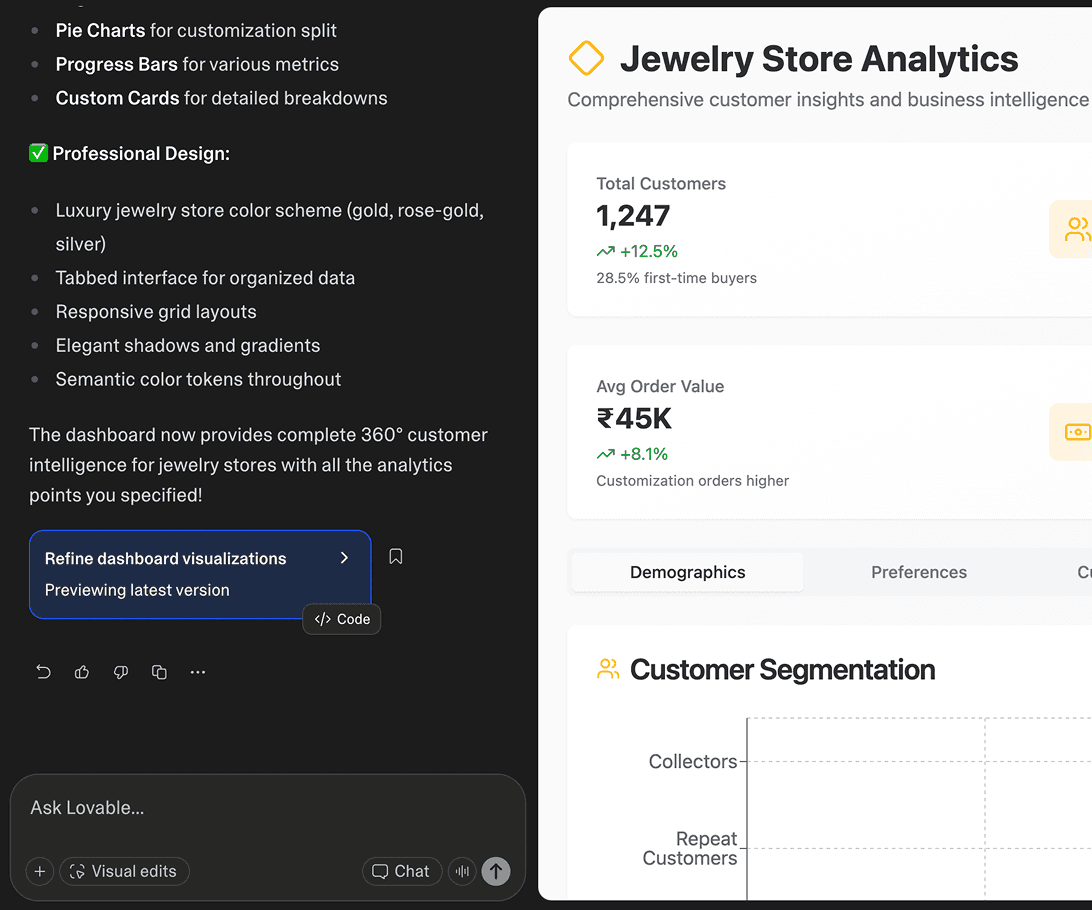Click the voice input waveform icon
The image size is (1092, 910).
click(462, 871)
